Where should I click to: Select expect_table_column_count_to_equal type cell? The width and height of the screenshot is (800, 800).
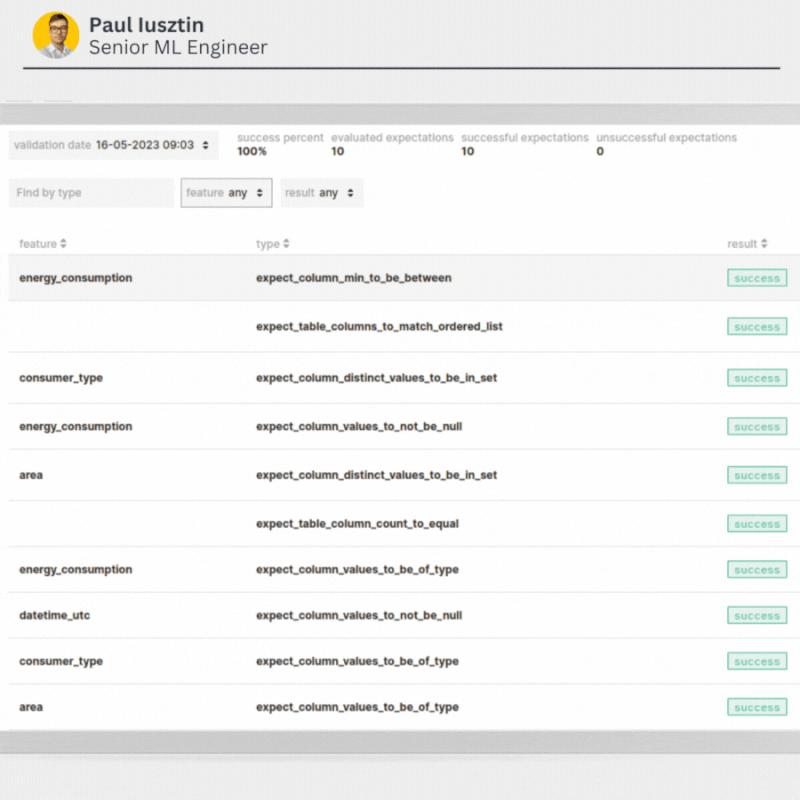[x=357, y=523]
